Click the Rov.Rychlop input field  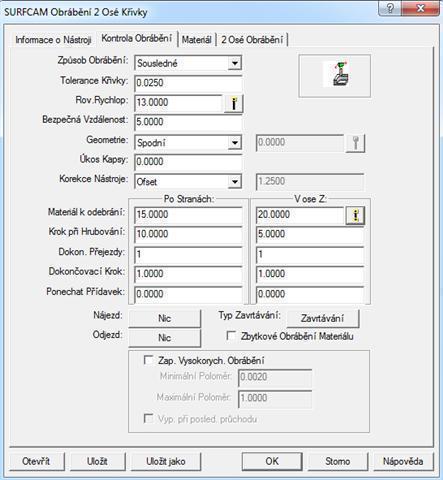pos(178,103)
